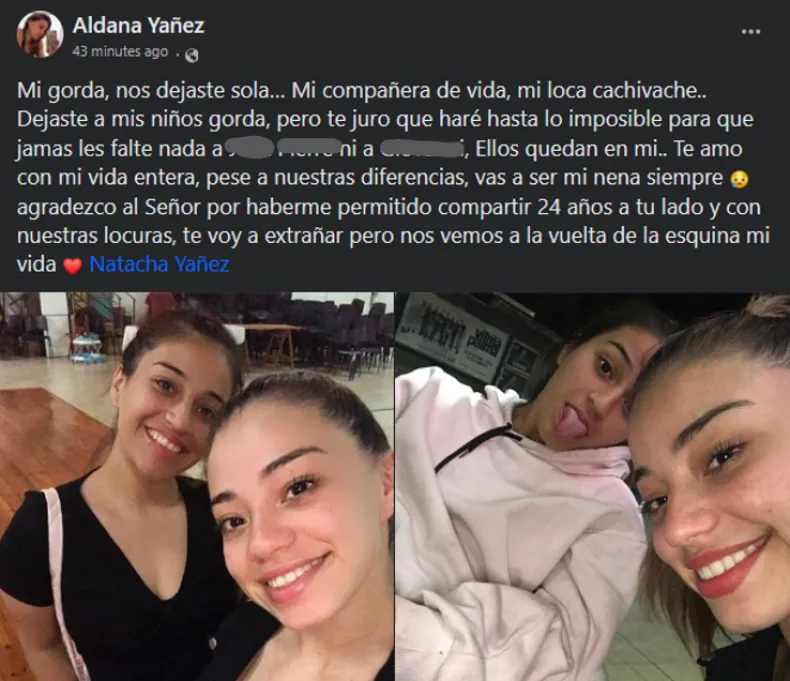The width and height of the screenshot is (790, 681).
Task: Open the right photo of the post
Action: [593, 486]
